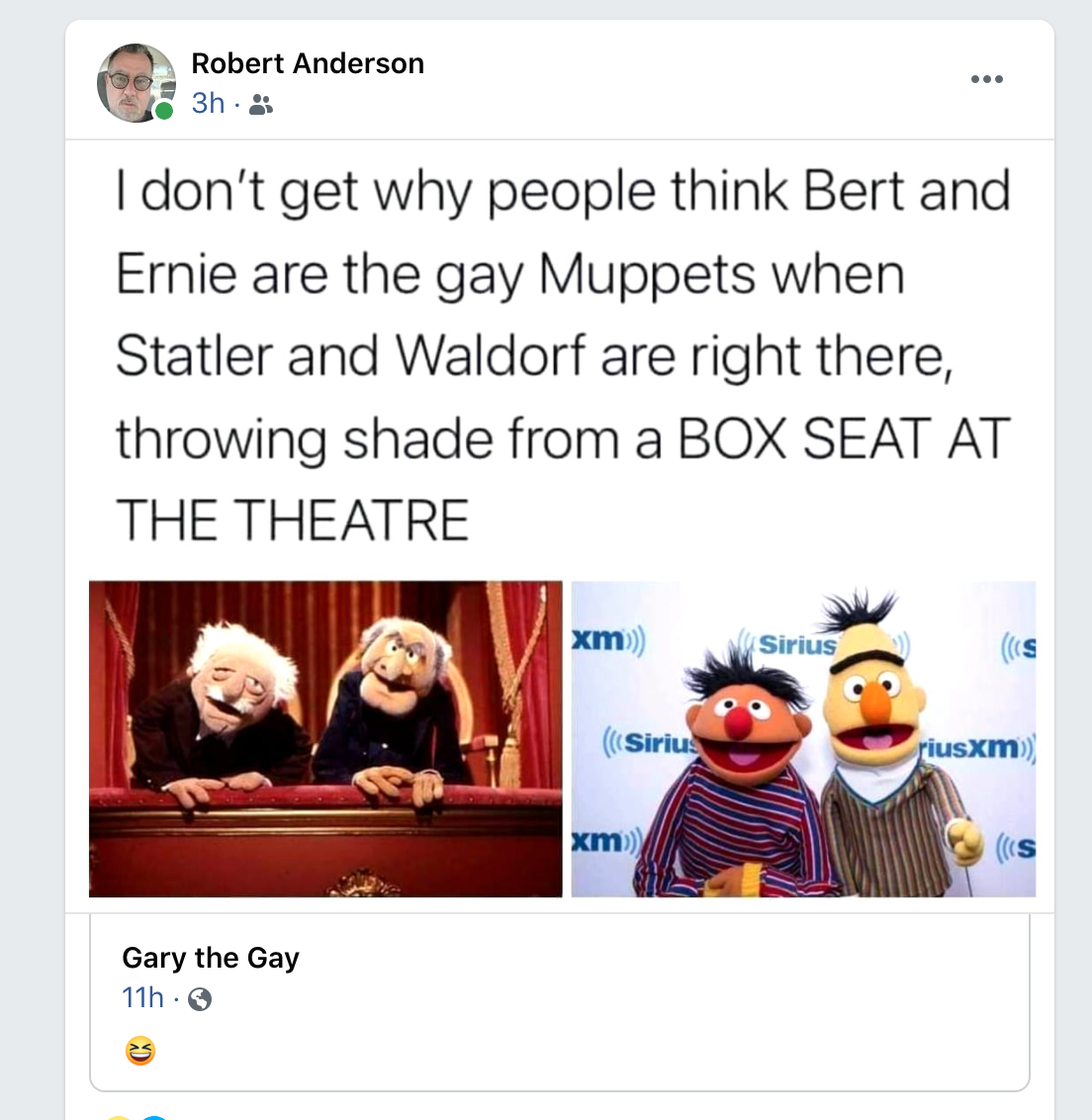Open the three-dot post options menu

coord(986,79)
